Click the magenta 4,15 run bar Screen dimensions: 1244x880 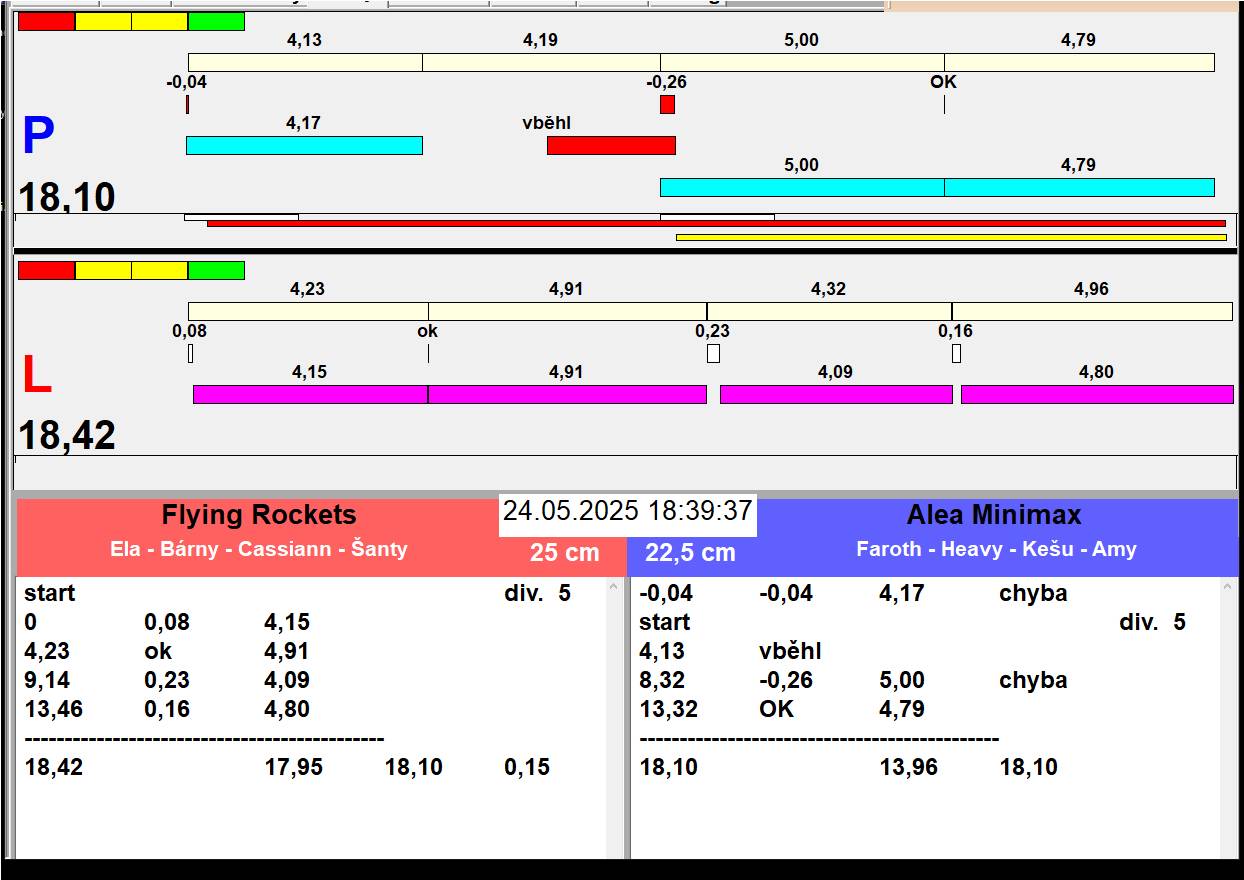(310, 394)
